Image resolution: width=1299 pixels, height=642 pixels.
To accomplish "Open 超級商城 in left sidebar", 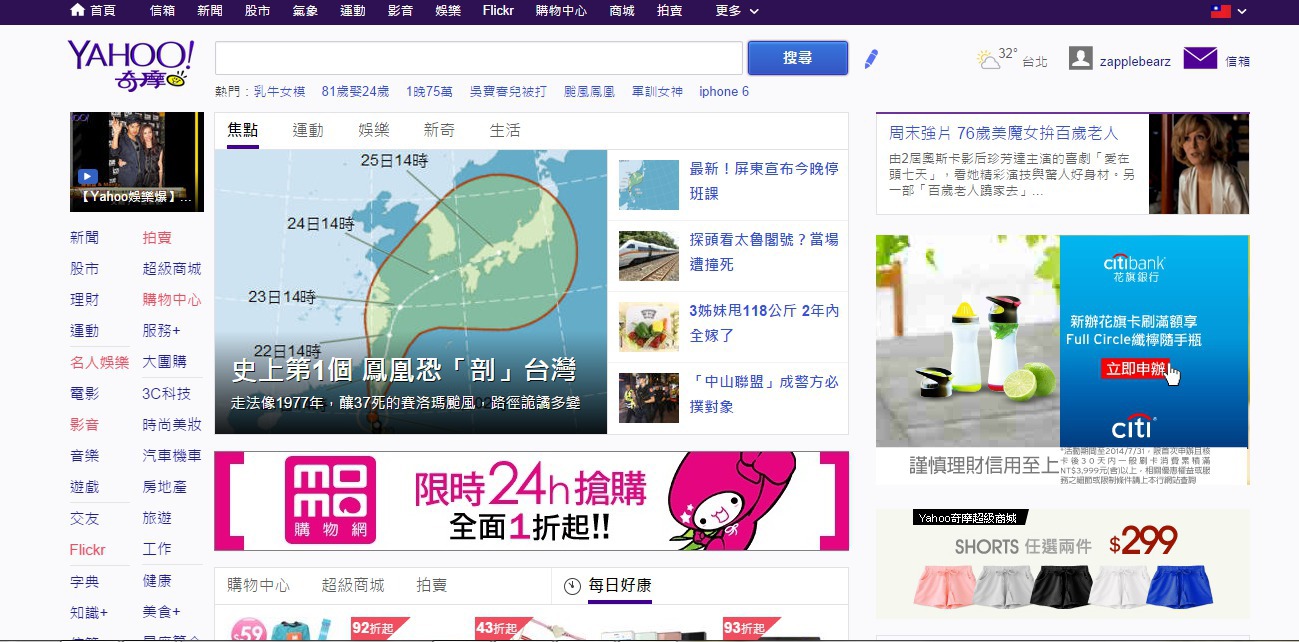I will pyautogui.click(x=172, y=269).
